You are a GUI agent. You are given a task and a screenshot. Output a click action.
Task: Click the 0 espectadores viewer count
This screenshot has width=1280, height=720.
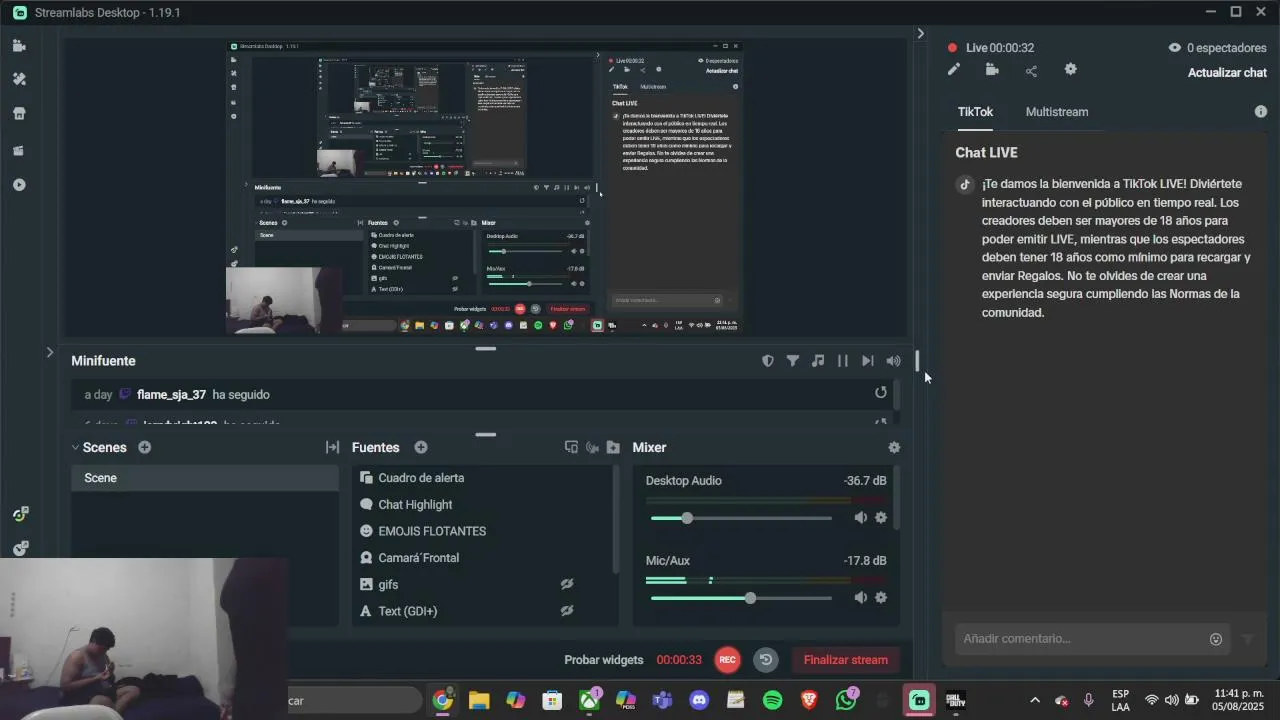1217,48
